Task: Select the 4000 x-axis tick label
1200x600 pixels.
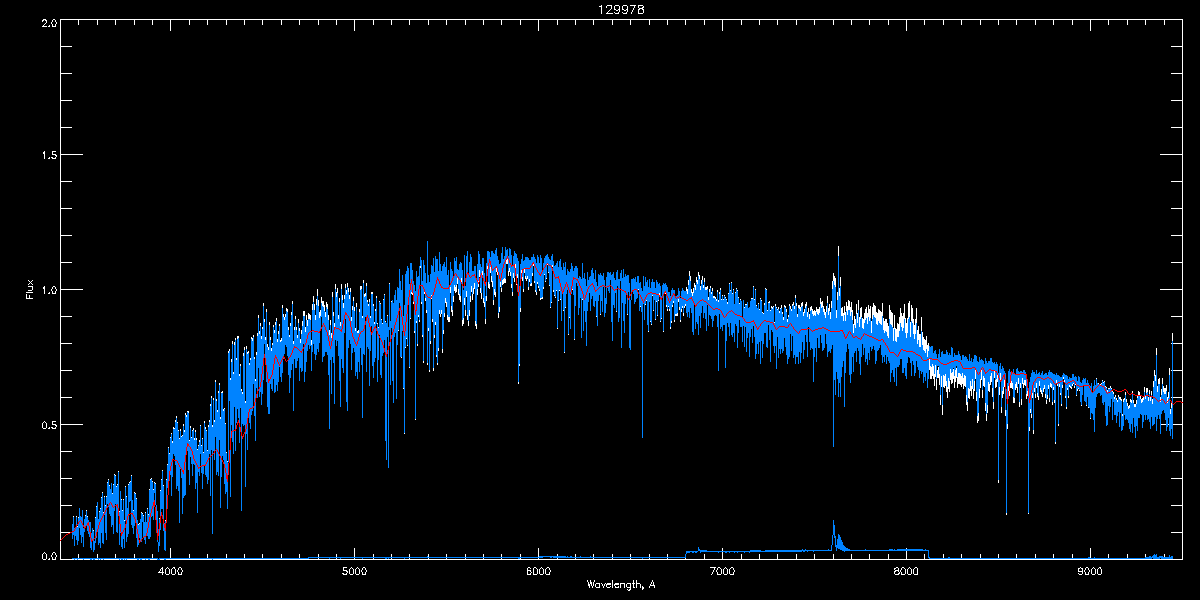Action: 170,571
